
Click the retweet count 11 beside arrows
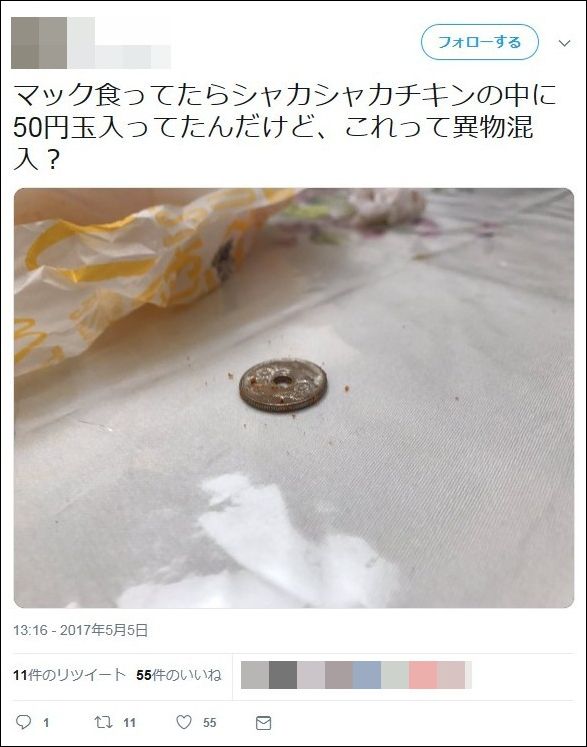click(x=130, y=723)
